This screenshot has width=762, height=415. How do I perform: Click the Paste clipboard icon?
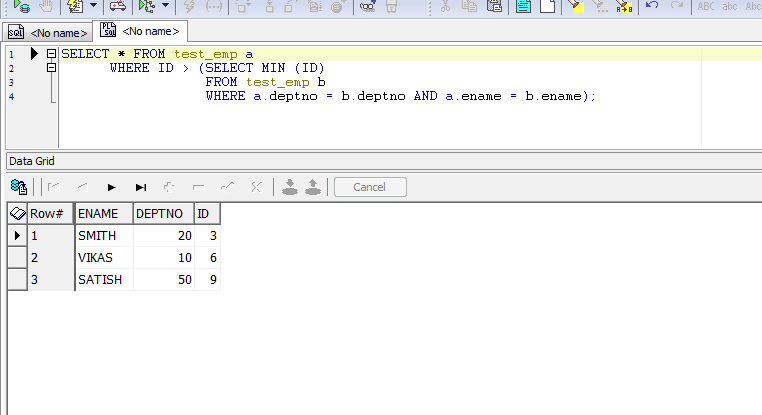[495, 6]
